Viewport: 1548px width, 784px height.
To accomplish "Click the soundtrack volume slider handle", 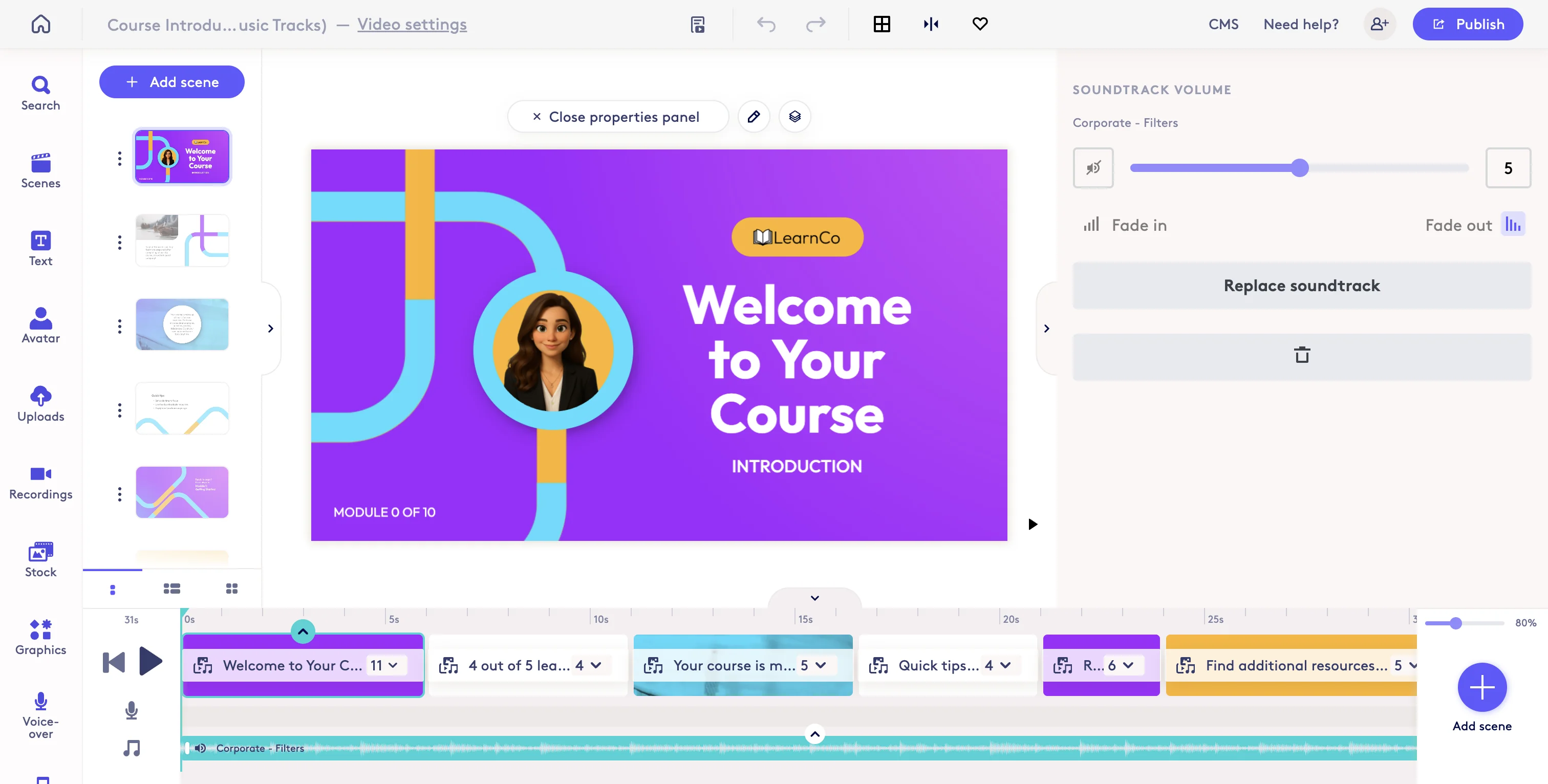I will coord(1300,168).
